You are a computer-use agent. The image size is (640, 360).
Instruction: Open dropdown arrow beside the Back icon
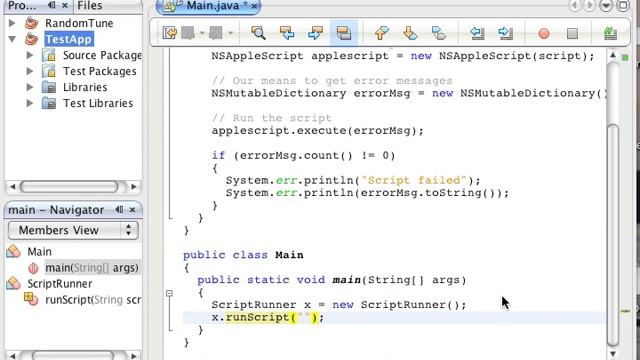click(202, 33)
